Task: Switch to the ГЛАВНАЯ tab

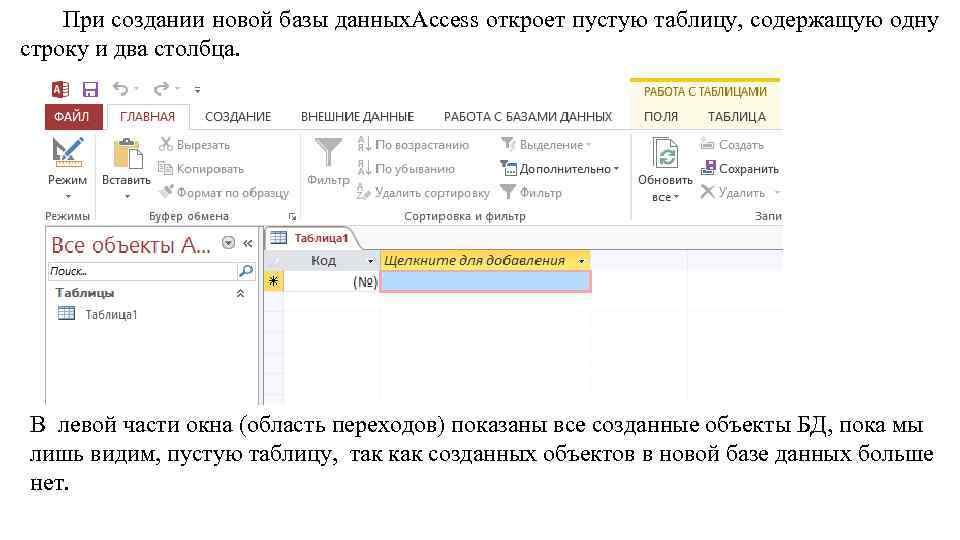Action: [148, 116]
